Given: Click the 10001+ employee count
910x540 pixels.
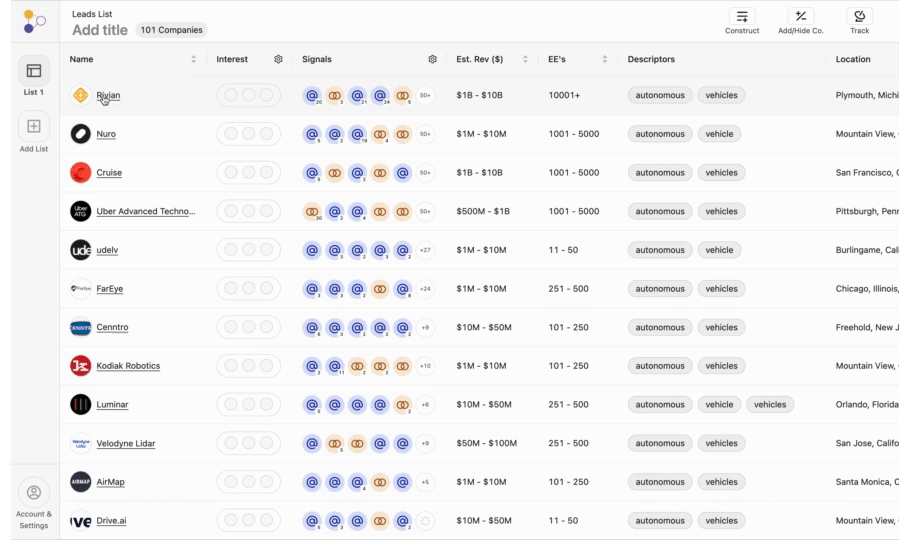Looking at the screenshot, I should pos(564,95).
